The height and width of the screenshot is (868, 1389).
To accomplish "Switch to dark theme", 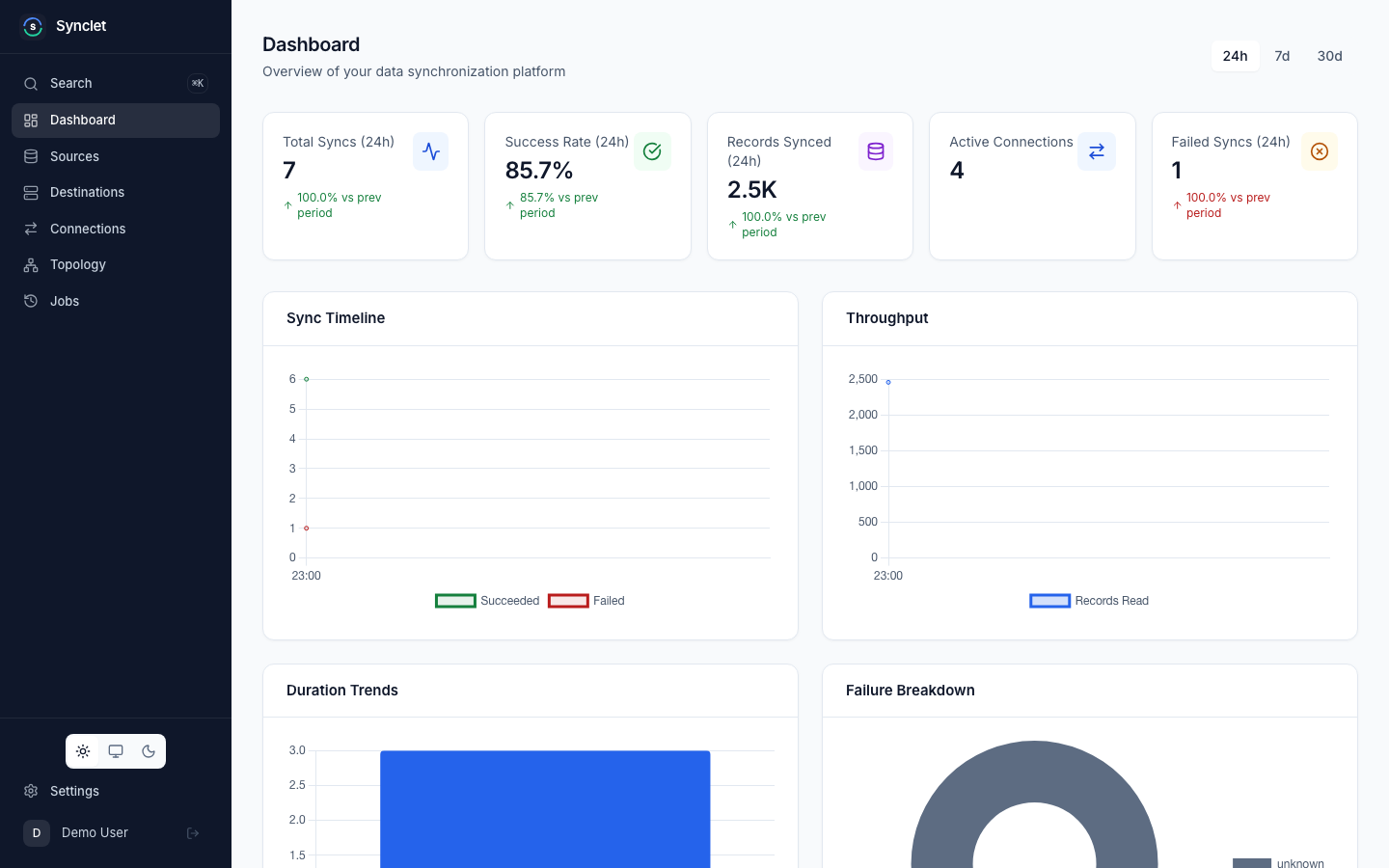I will coord(149,751).
